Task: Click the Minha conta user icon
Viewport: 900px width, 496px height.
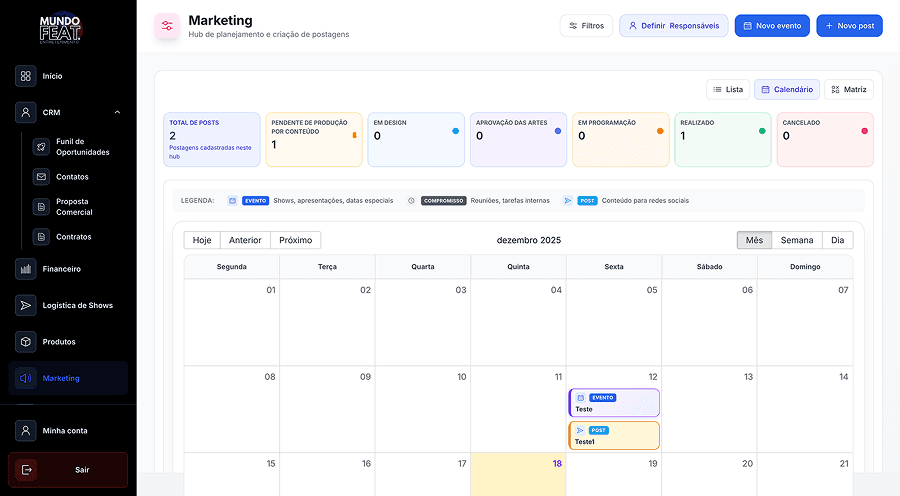Action: [x=25, y=431]
